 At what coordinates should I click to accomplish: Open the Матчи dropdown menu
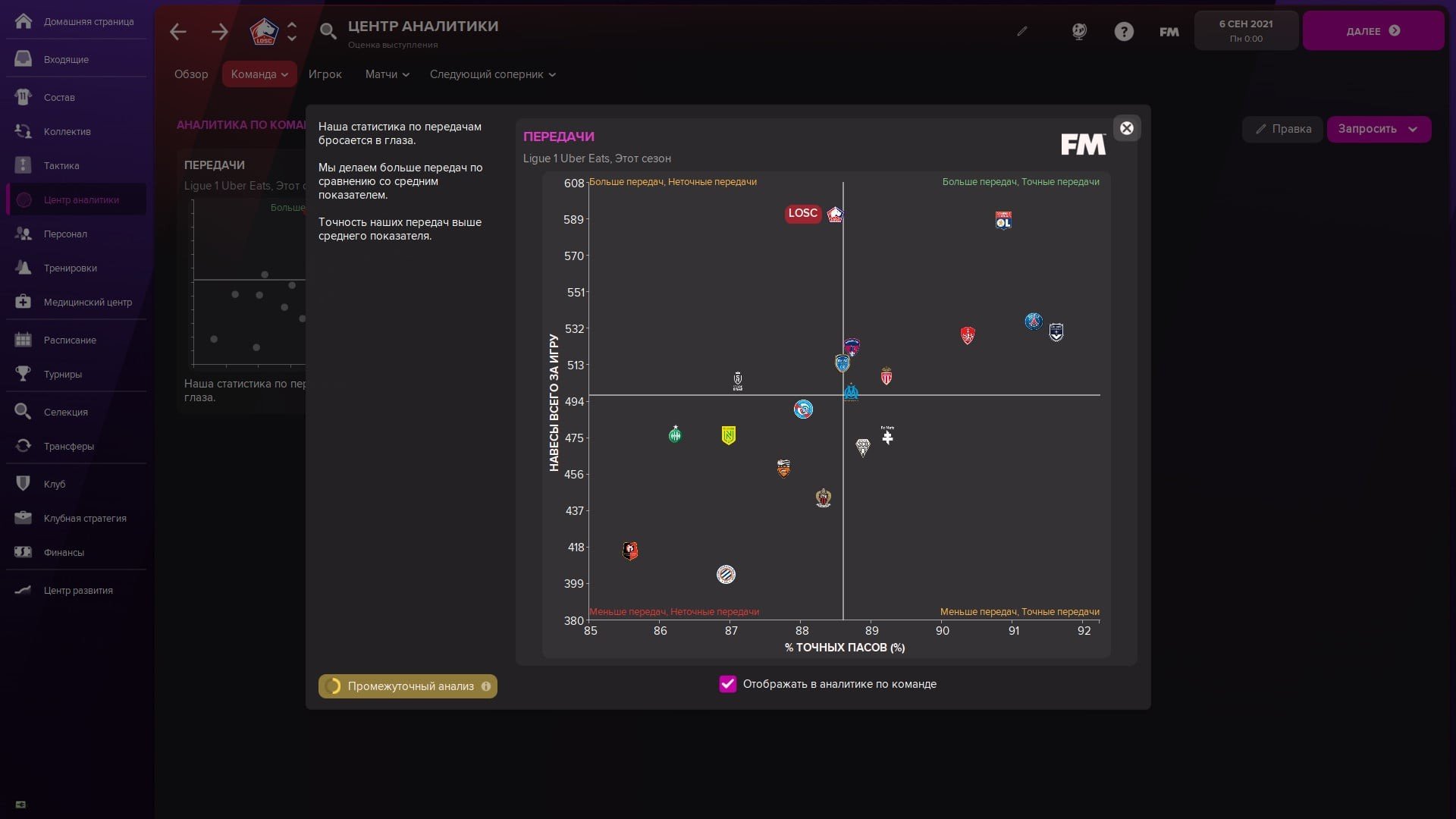coord(387,74)
